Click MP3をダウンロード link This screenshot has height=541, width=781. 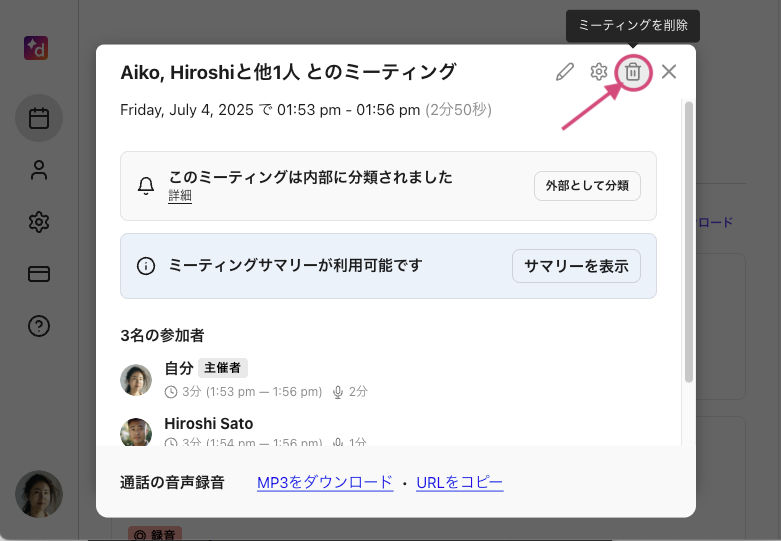pos(325,483)
